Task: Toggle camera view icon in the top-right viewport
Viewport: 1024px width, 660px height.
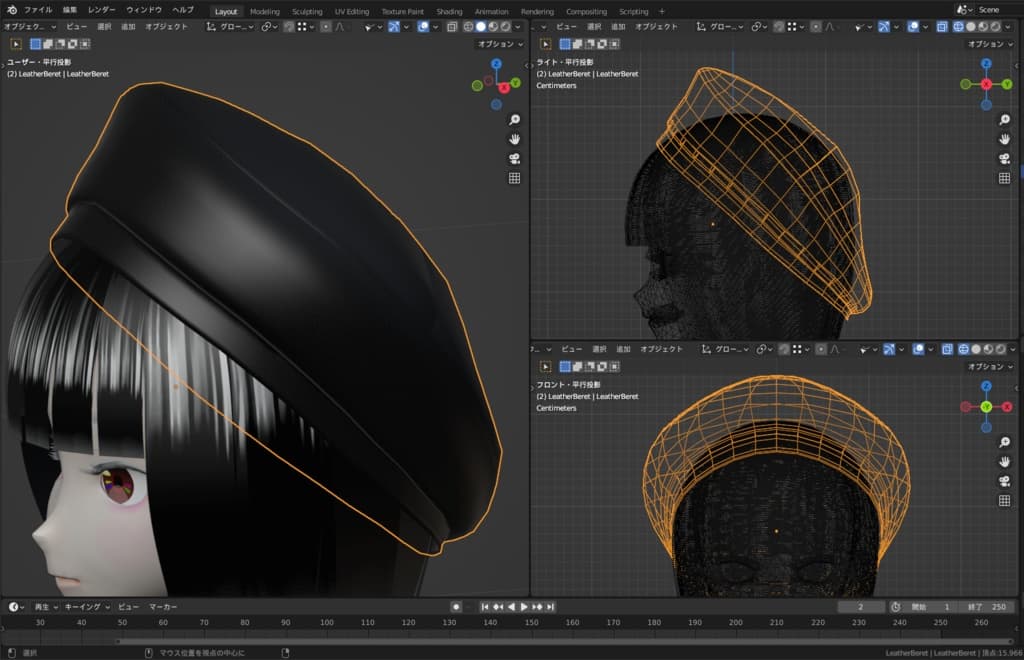Action: [1004, 158]
